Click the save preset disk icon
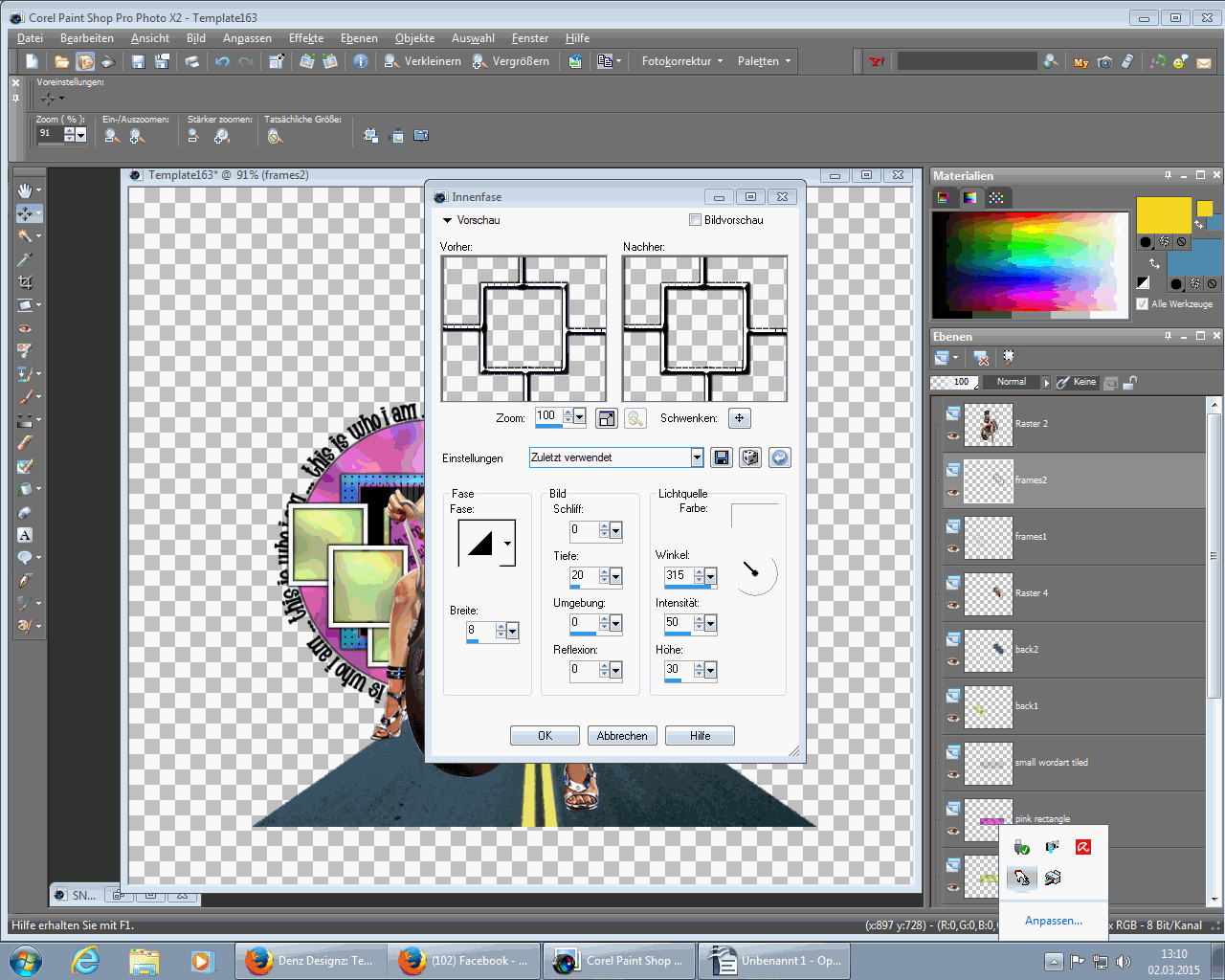Screen dimensions: 1225x980 (x=722, y=457)
